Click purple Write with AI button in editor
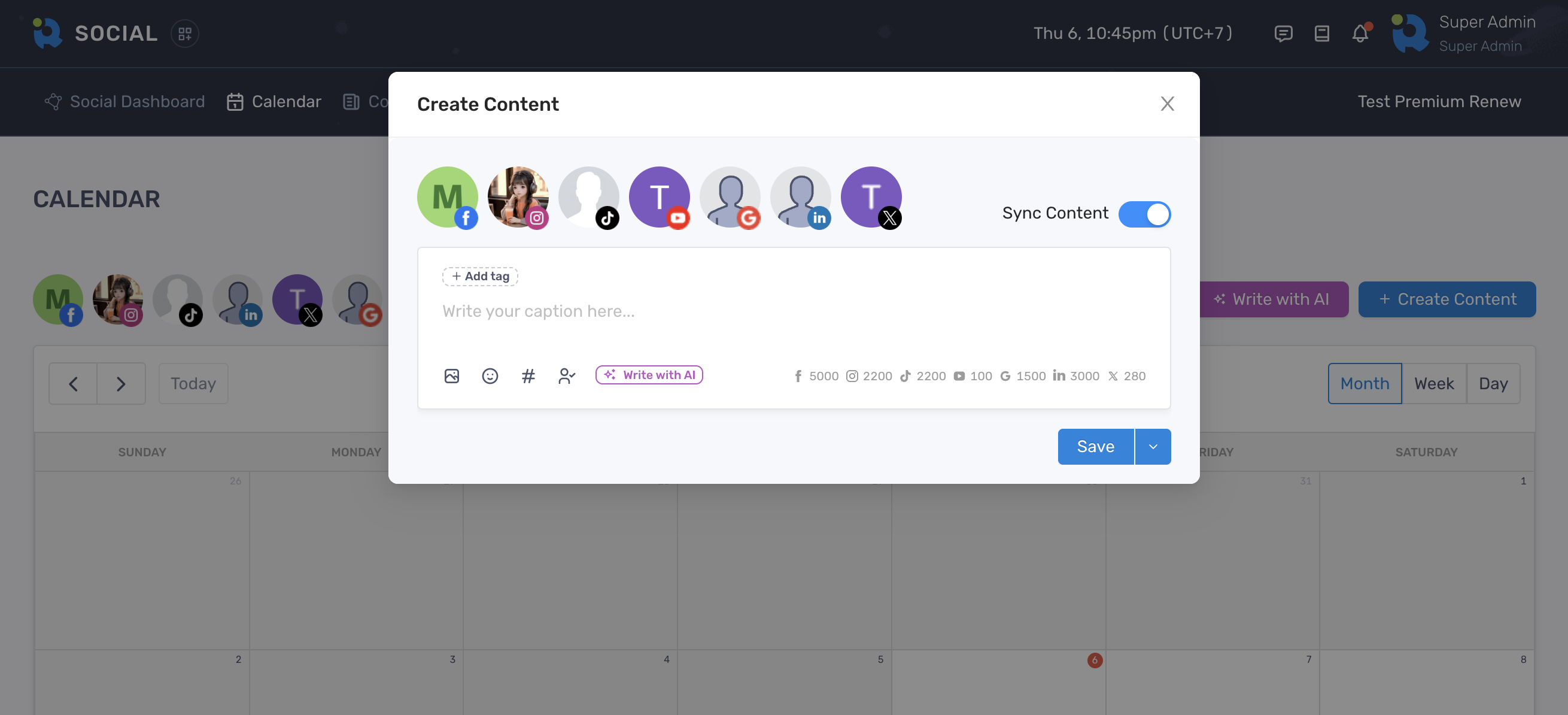This screenshot has width=1568, height=715. 649,375
